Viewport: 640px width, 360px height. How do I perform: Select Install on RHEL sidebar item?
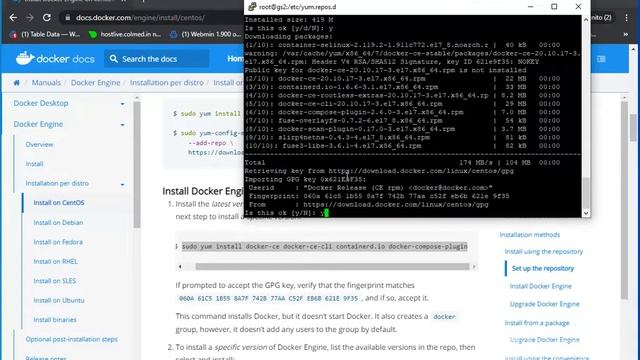point(55,261)
